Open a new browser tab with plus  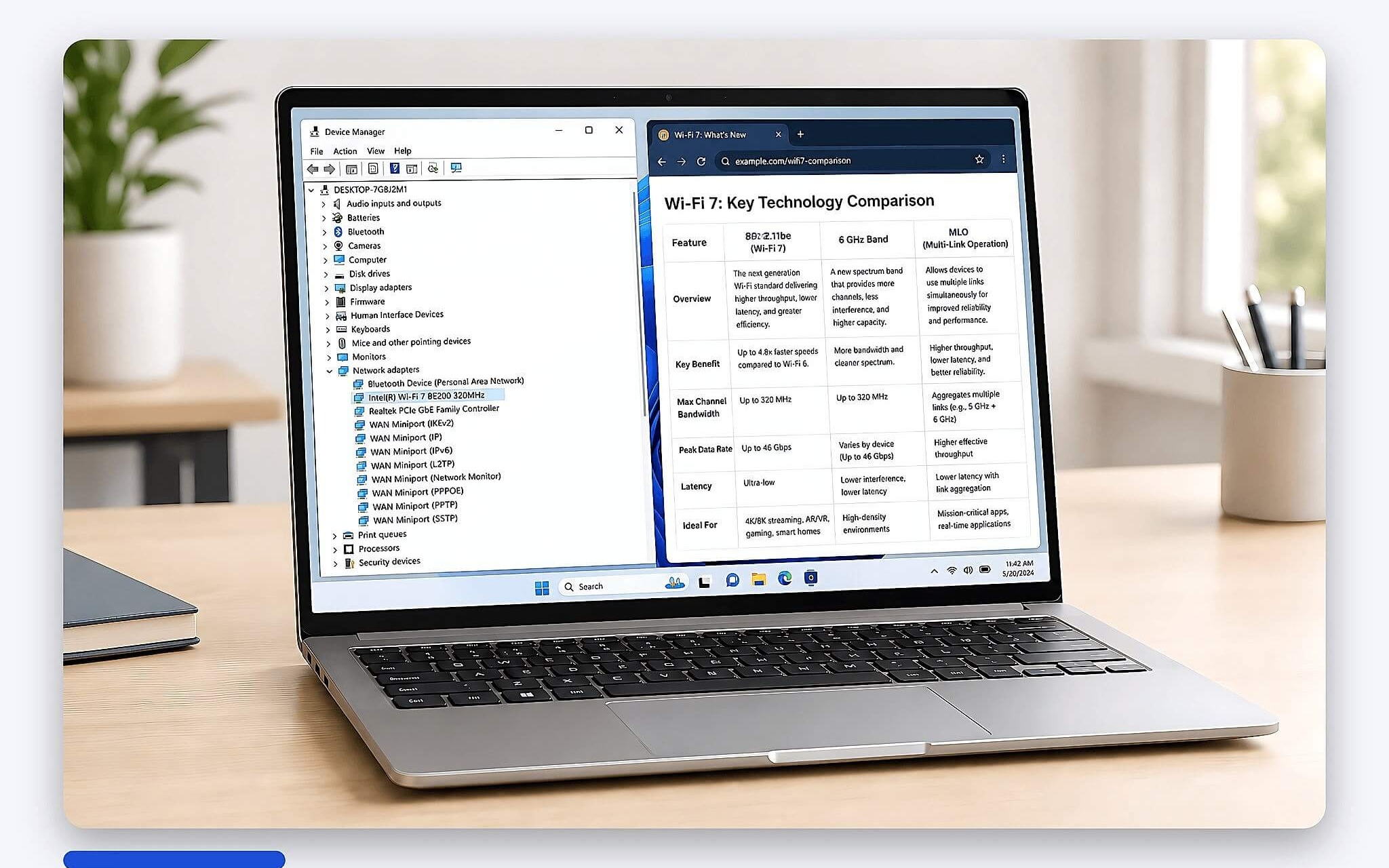click(x=800, y=134)
